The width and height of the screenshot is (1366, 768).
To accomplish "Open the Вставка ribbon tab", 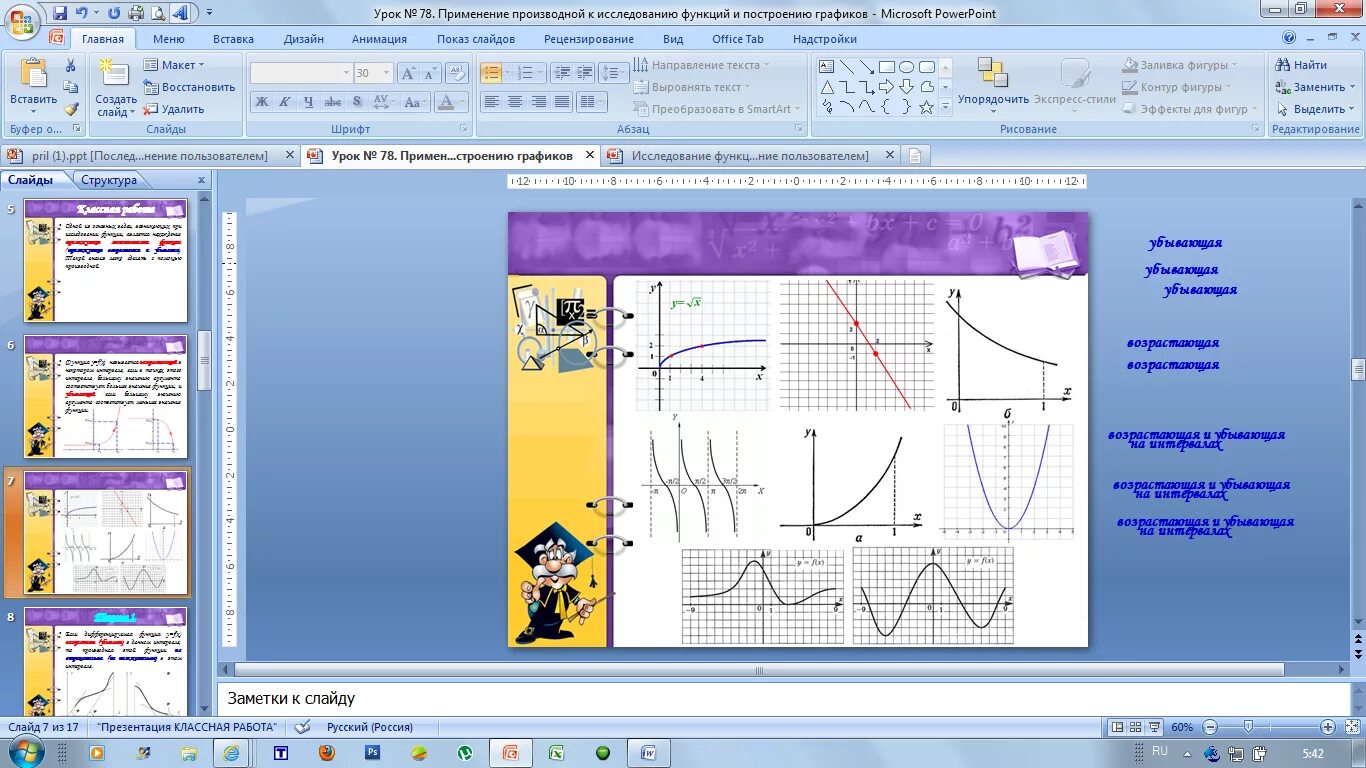I will pyautogui.click(x=233, y=39).
